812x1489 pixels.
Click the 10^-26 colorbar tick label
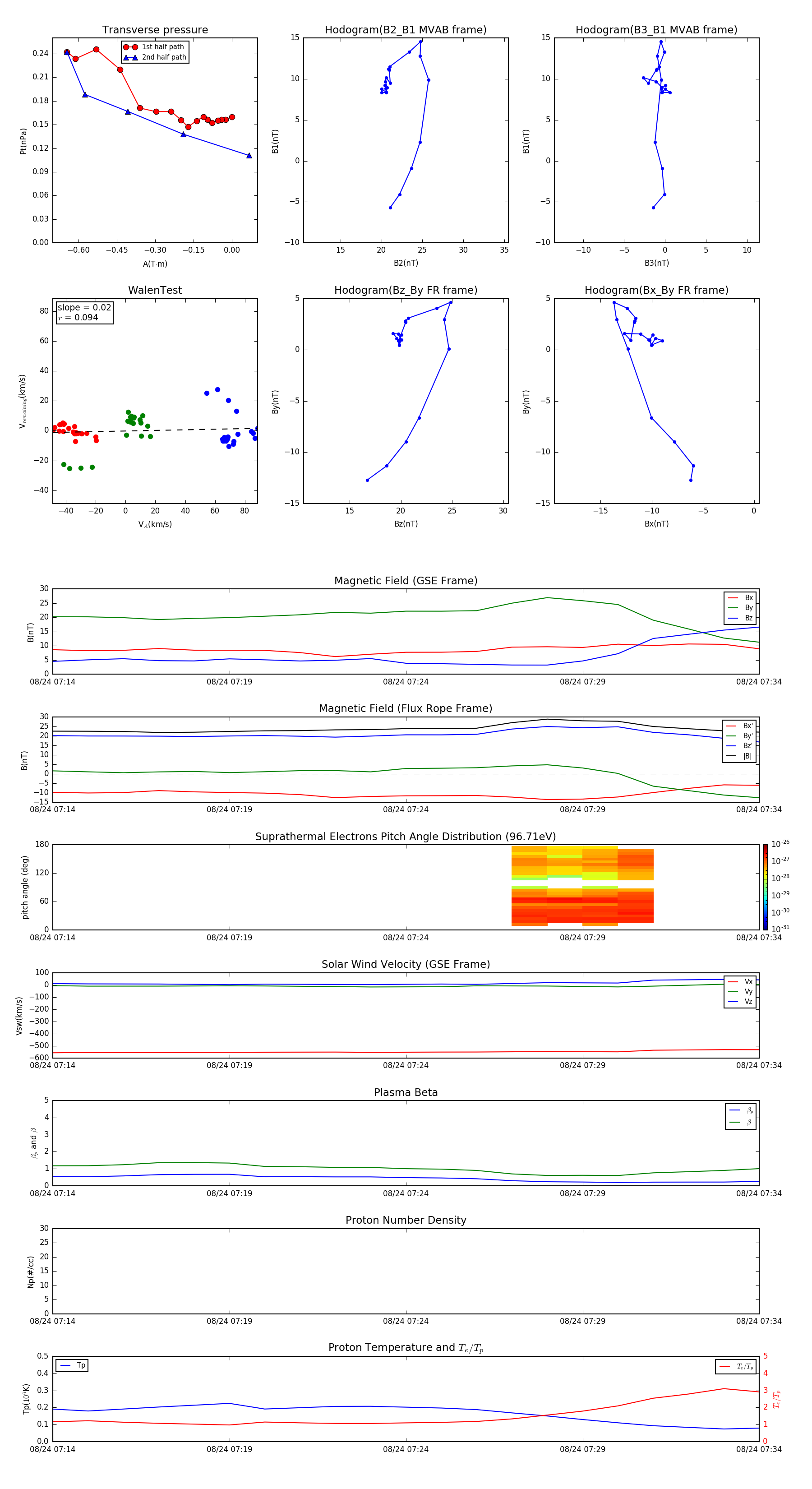click(x=780, y=844)
